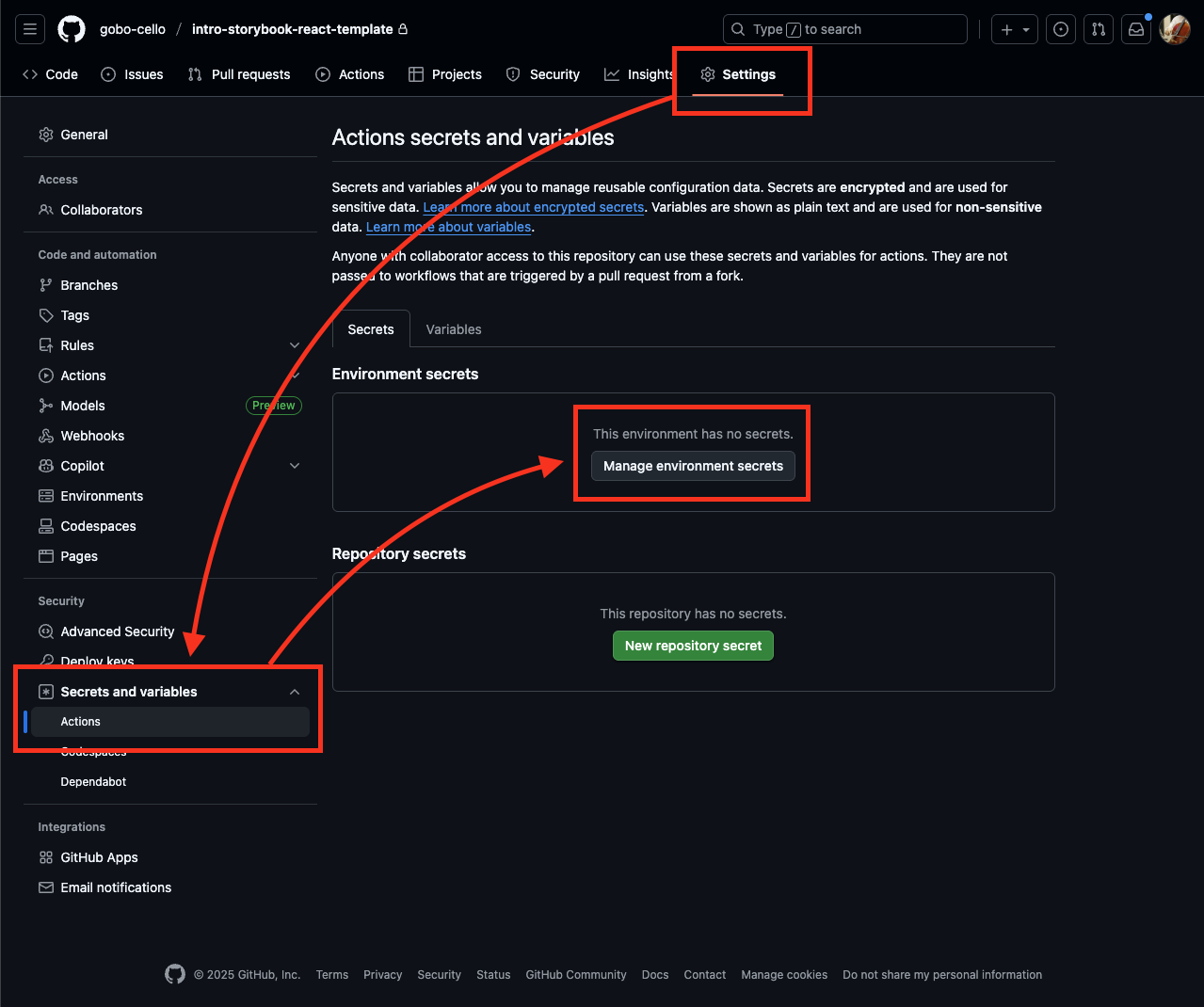Click the Email notifications envelope icon
The image size is (1204, 1007).
46,887
